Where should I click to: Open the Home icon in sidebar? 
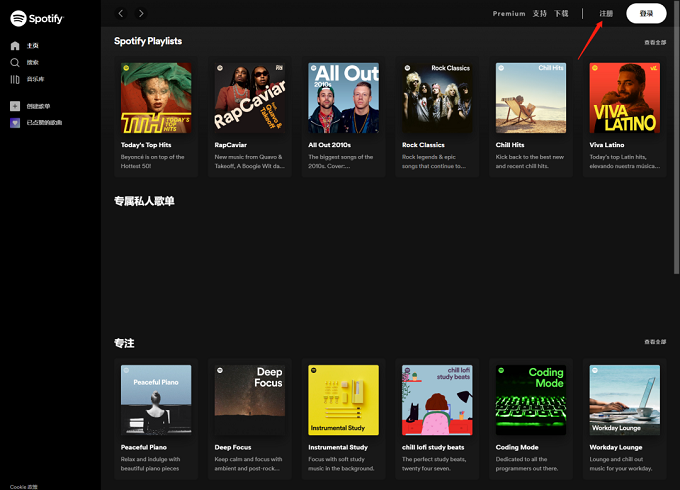tap(15, 46)
